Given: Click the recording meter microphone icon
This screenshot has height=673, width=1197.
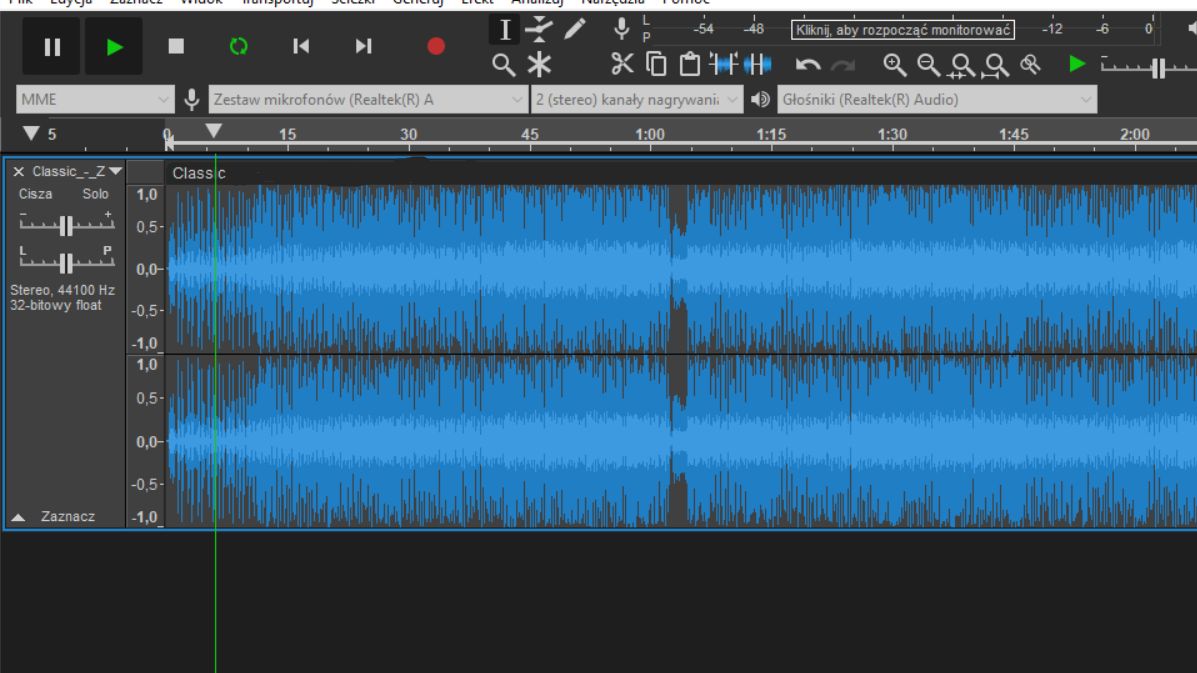Looking at the screenshot, I should click(x=621, y=29).
